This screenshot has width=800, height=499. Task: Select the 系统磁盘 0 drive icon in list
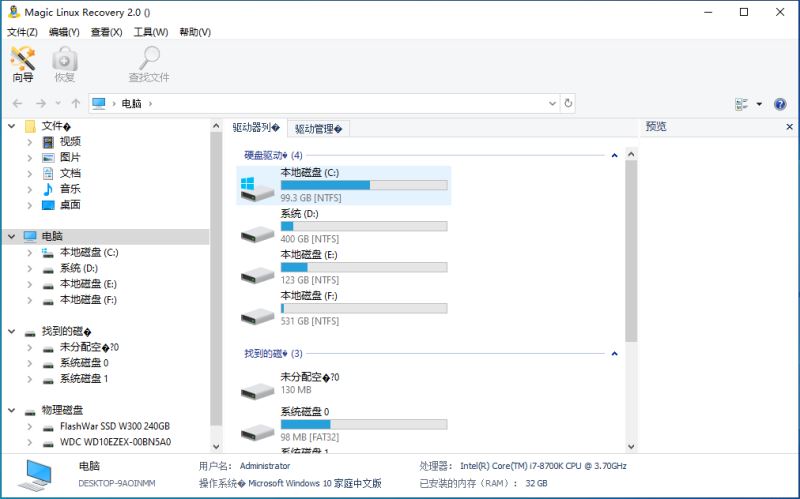tap(257, 432)
